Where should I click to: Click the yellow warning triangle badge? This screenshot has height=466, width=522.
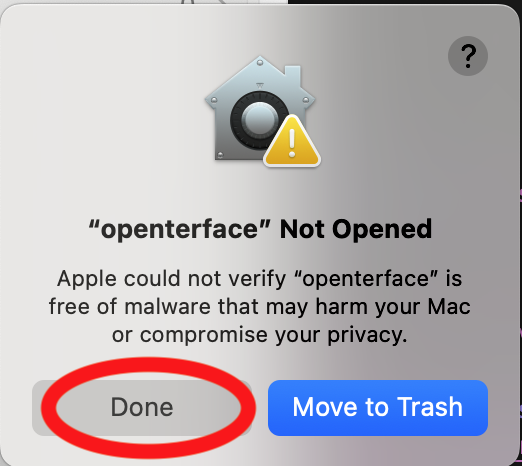tap(292, 141)
